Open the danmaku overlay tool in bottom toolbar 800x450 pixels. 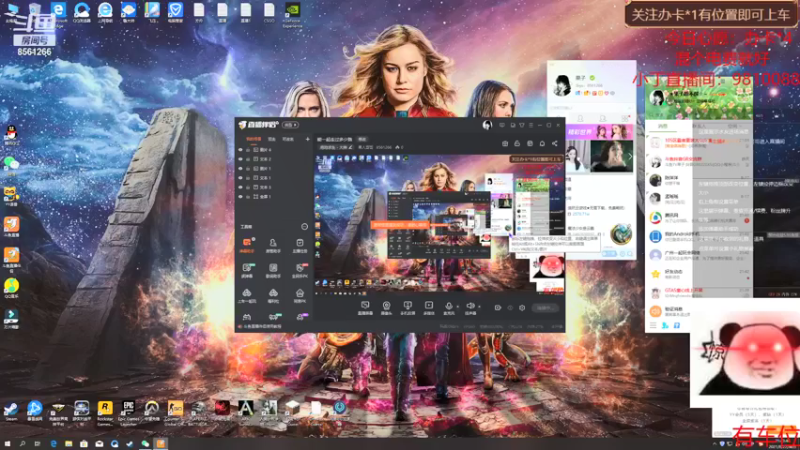[x=365, y=307]
